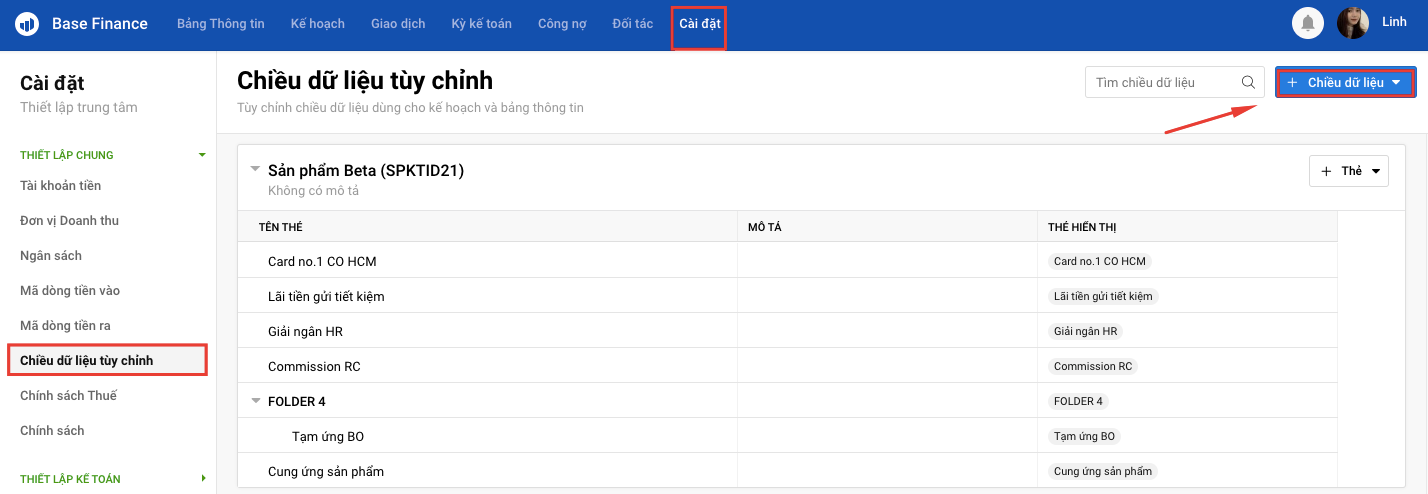This screenshot has width=1428, height=494.
Task: Open dropdown arrow on Chiều dữ liệu button
Action: pos(1396,82)
